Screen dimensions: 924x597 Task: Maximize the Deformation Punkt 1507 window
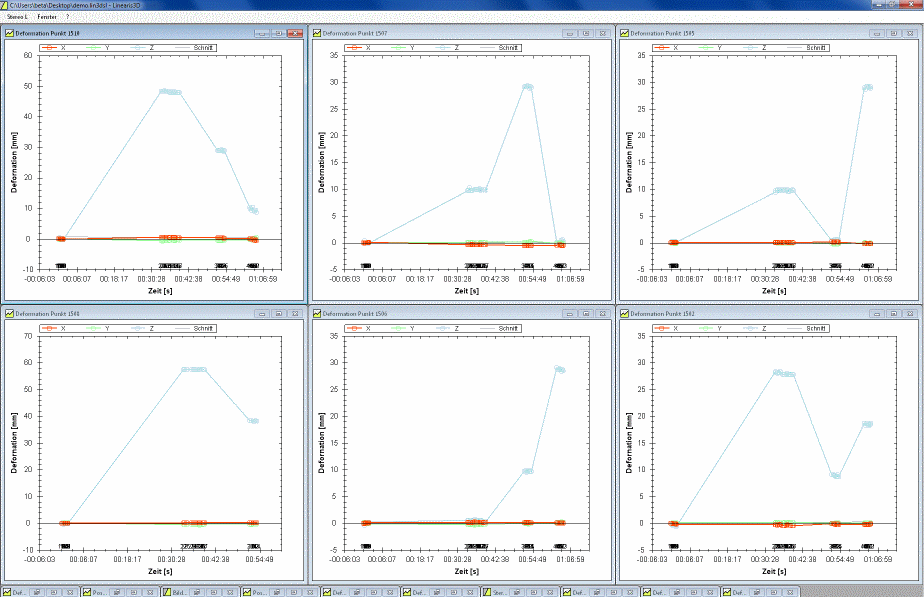(584, 33)
